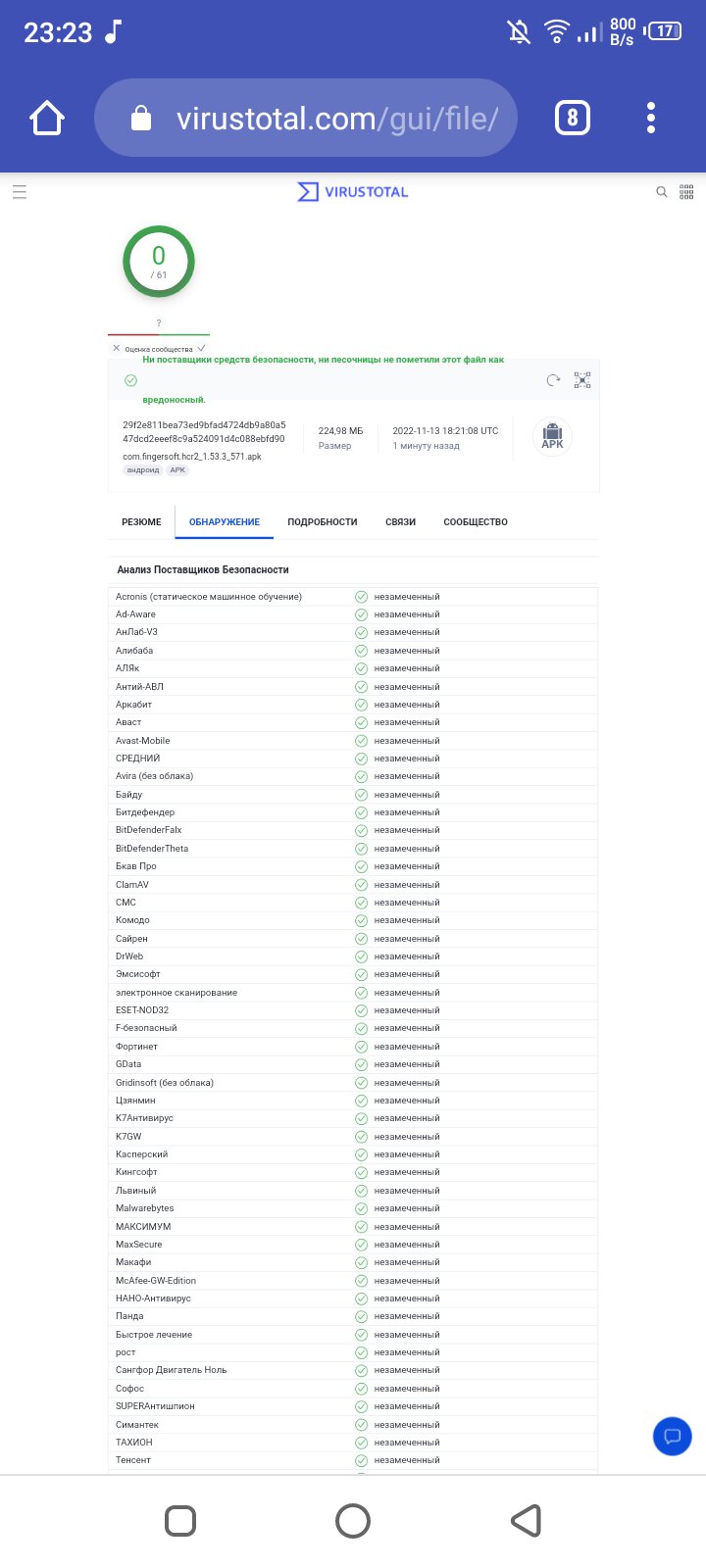
Task: Tap the music note status icon
Action: (x=113, y=32)
